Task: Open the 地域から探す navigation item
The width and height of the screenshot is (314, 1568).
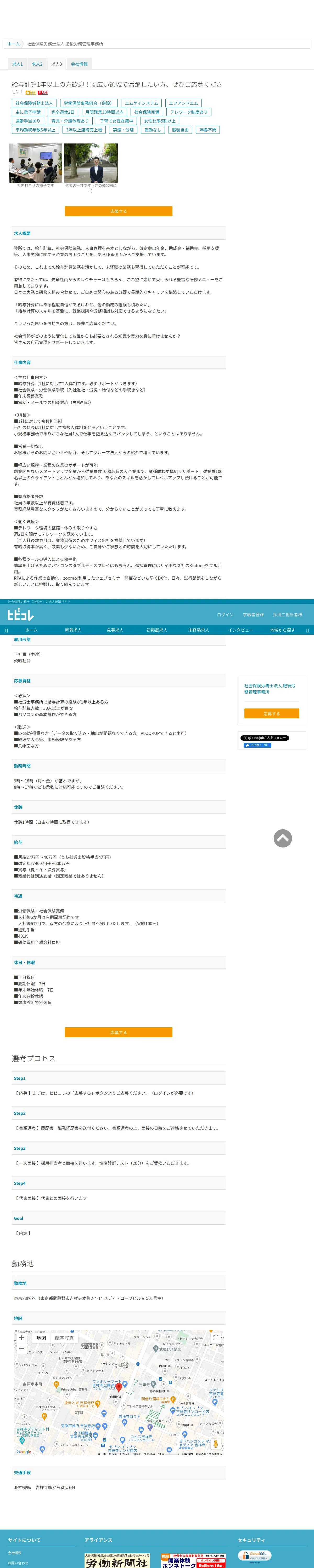Action: coord(282,630)
